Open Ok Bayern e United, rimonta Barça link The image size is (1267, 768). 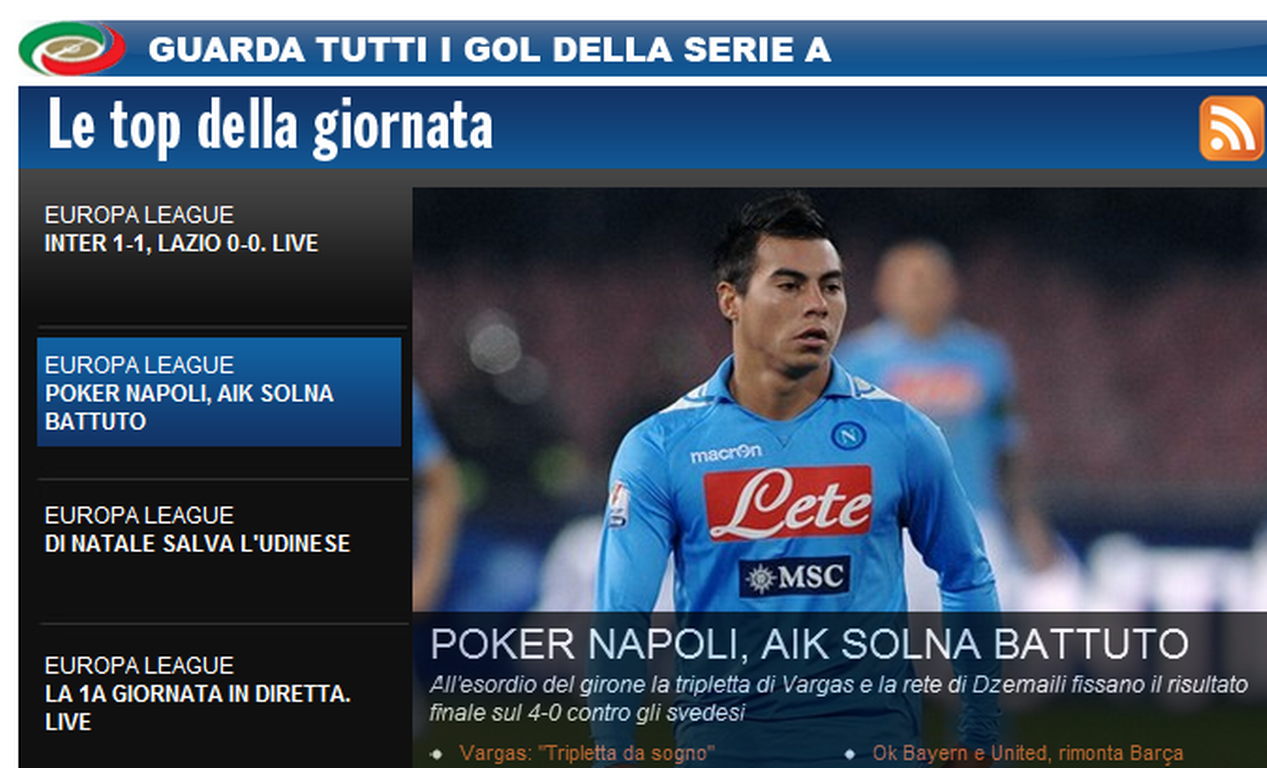(x=1027, y=754)
